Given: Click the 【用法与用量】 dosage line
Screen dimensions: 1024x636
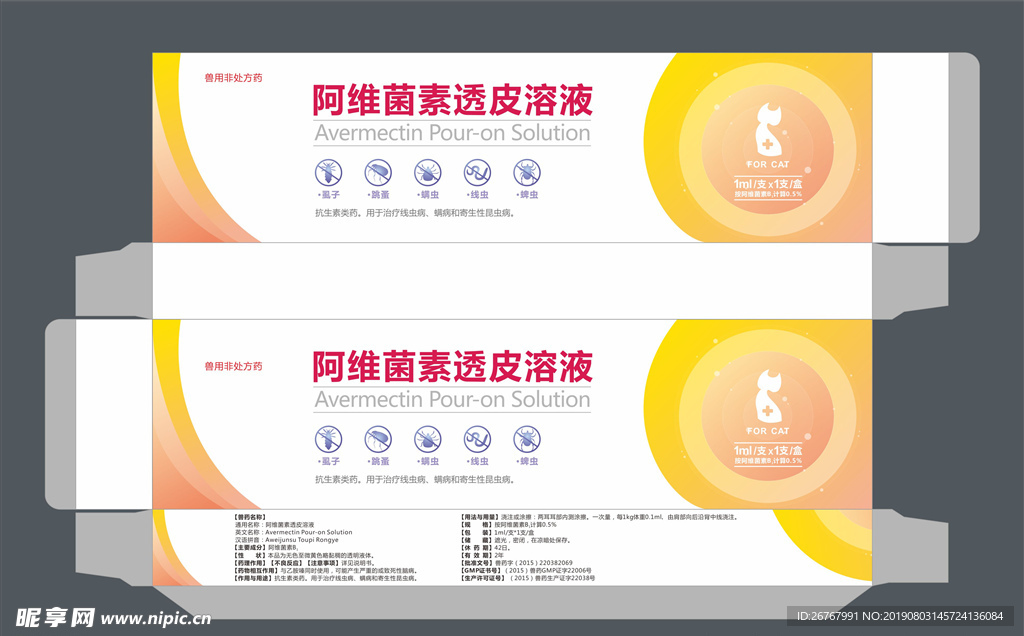Looking at the screenshot, I should (x=600, y=517).
